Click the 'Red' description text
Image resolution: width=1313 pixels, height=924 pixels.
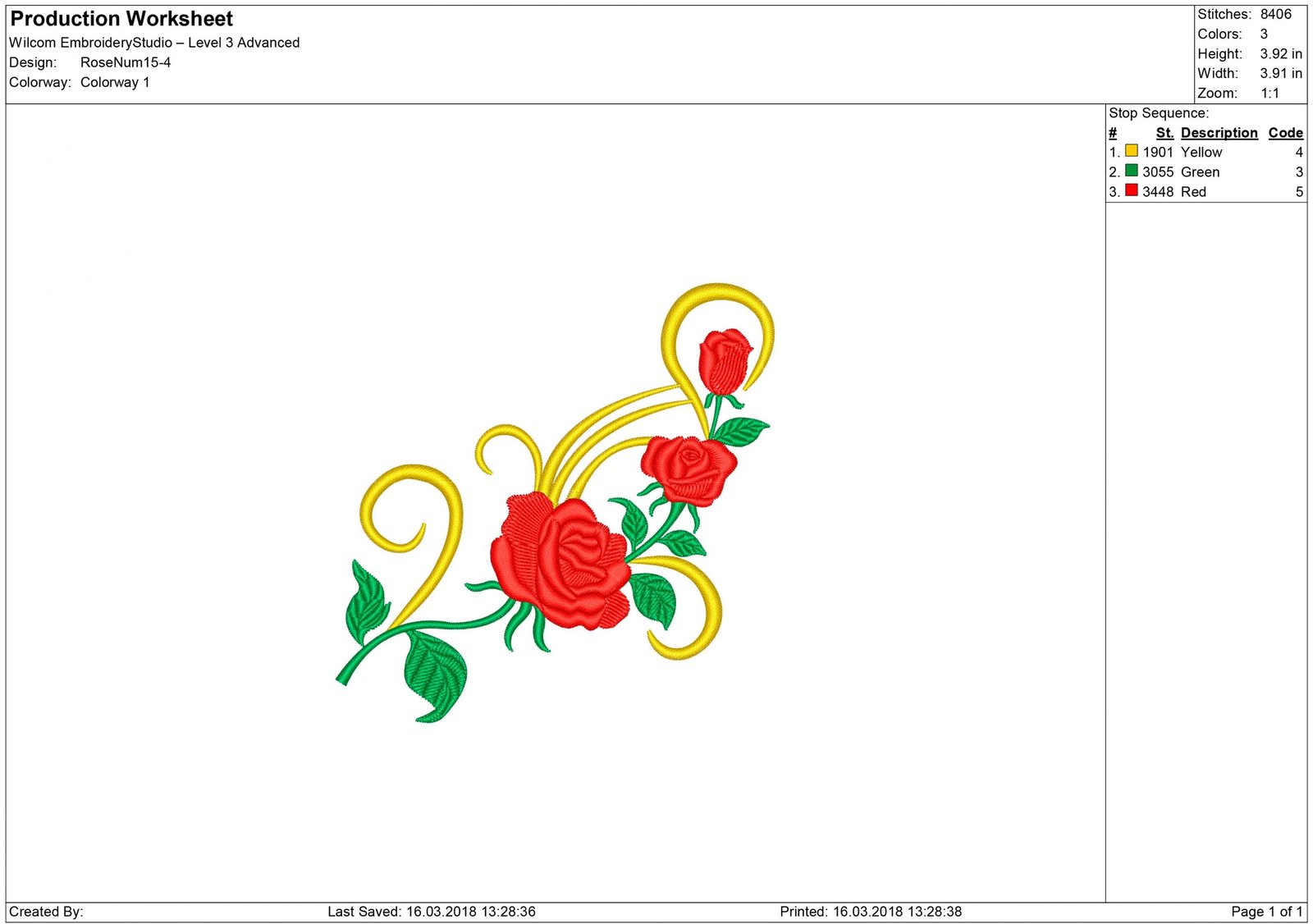click(x=1194, y=192)
